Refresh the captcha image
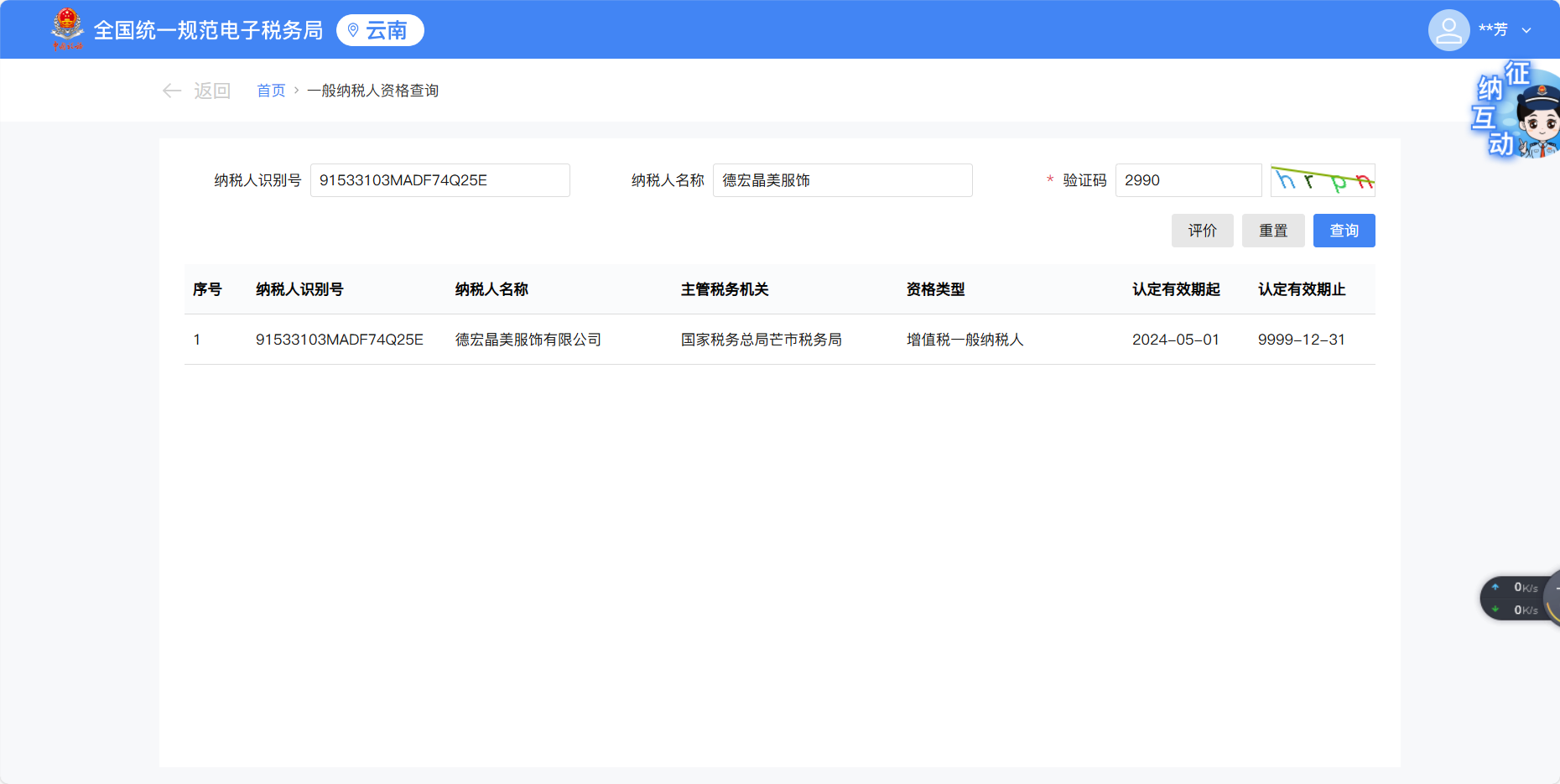 [1323, 180]
